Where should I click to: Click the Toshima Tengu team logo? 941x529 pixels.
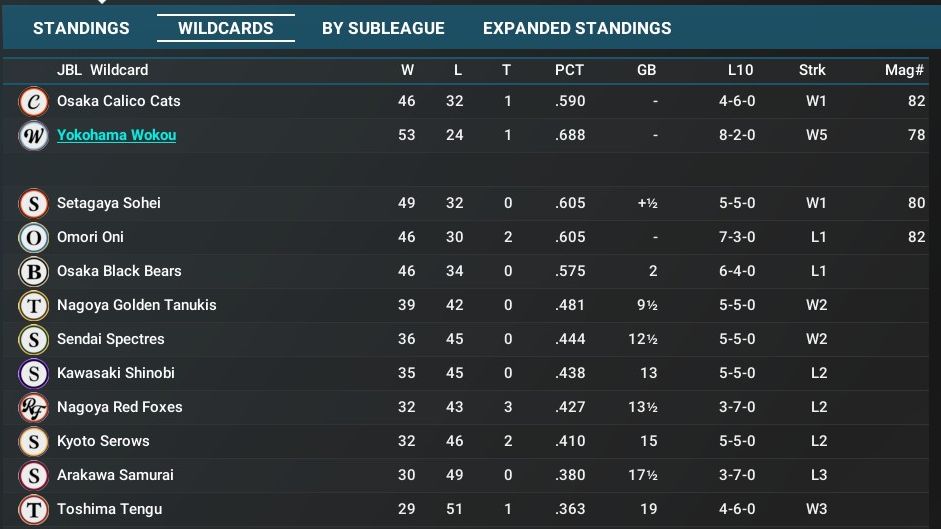pos(34,510)
